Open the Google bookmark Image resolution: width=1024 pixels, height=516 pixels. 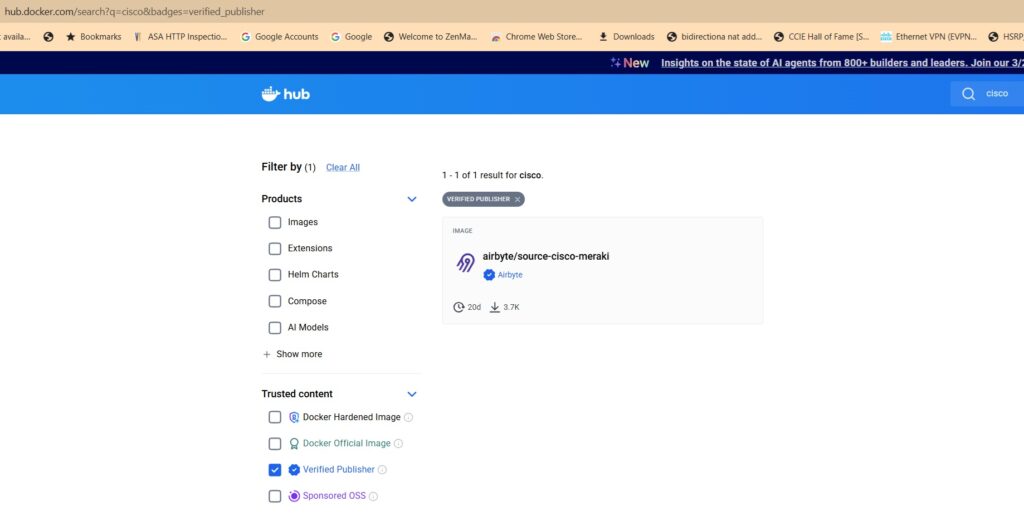(x=351, y=37)
